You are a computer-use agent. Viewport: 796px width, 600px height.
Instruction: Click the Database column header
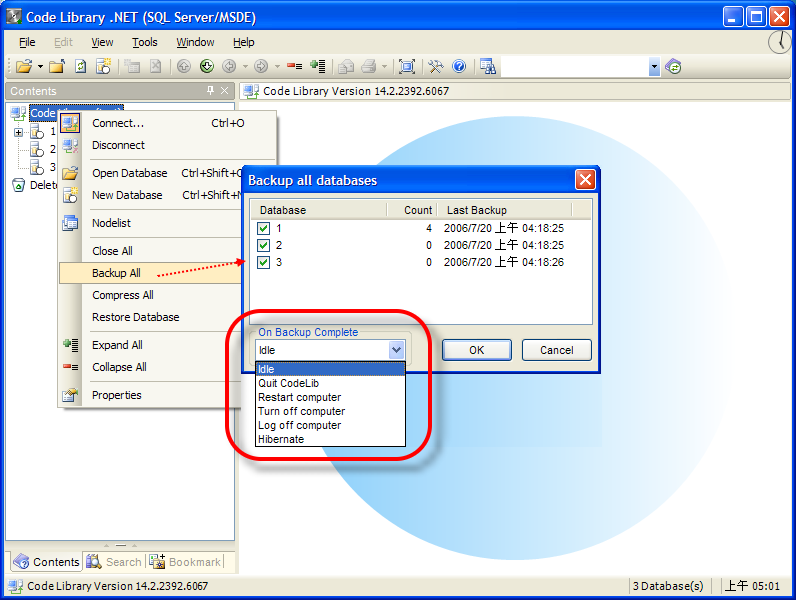pyautogui.click(x=319, y=210)
